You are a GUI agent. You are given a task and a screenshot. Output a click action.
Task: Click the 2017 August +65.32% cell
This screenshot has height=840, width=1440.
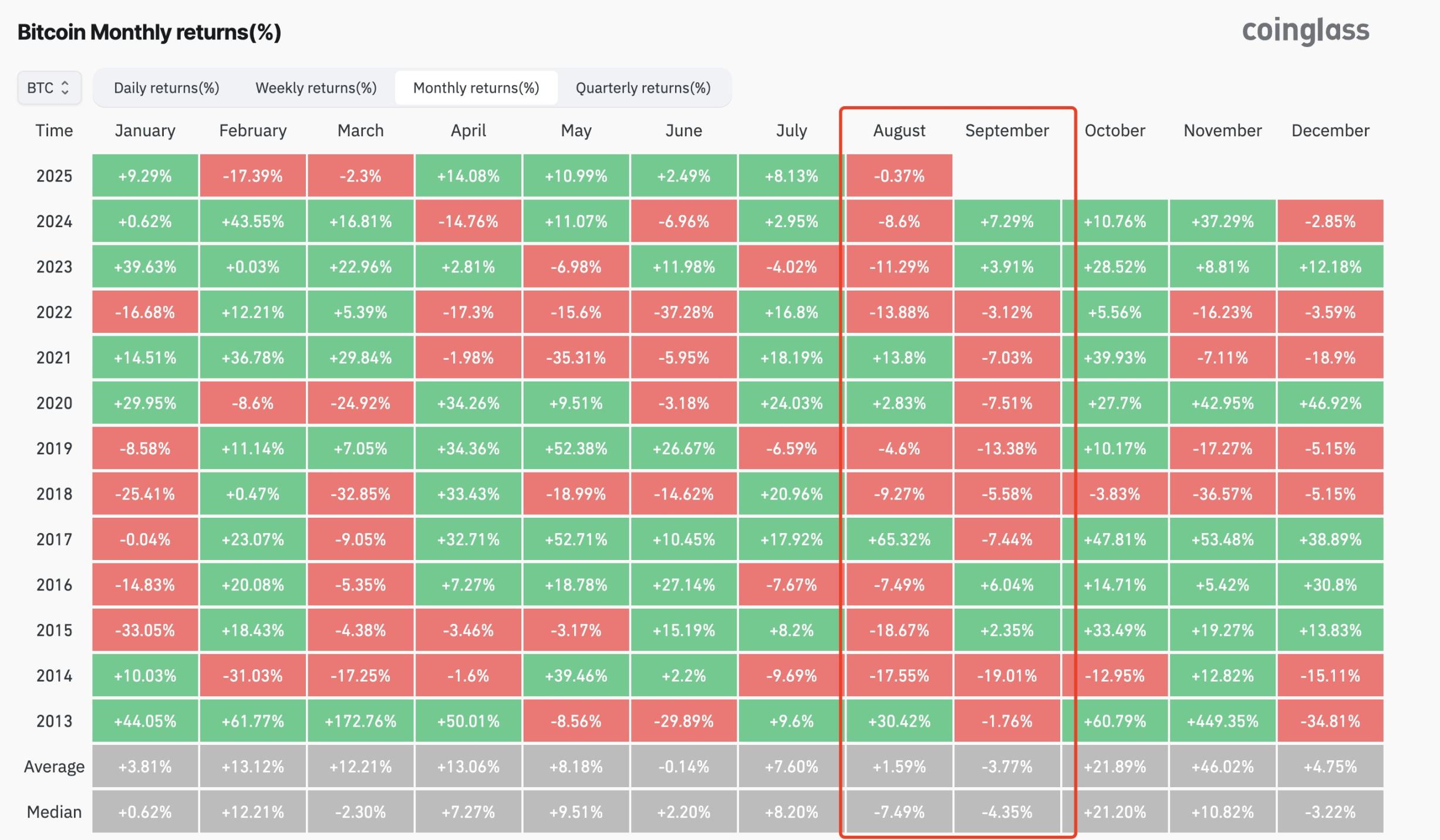point(899,539)
